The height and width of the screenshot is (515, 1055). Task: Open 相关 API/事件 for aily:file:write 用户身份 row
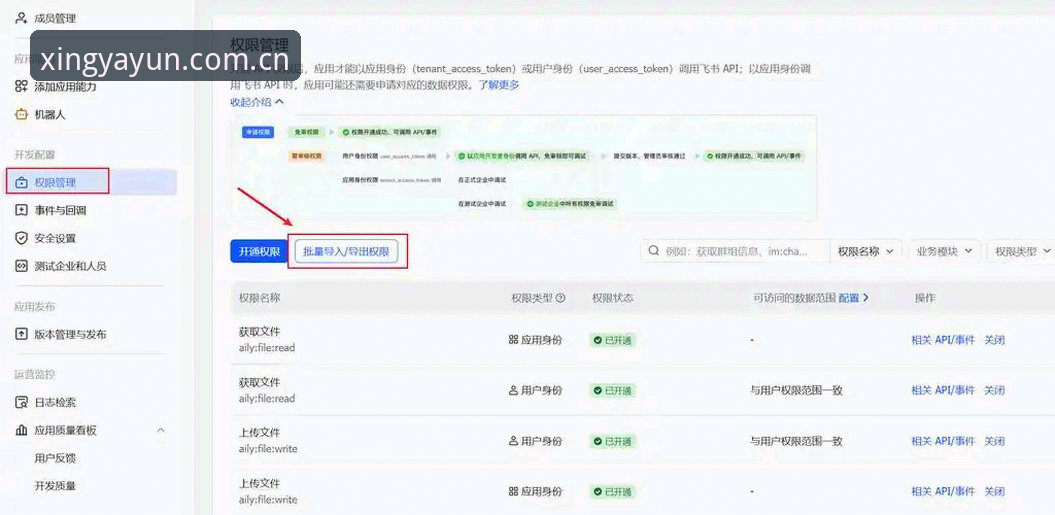943,441
